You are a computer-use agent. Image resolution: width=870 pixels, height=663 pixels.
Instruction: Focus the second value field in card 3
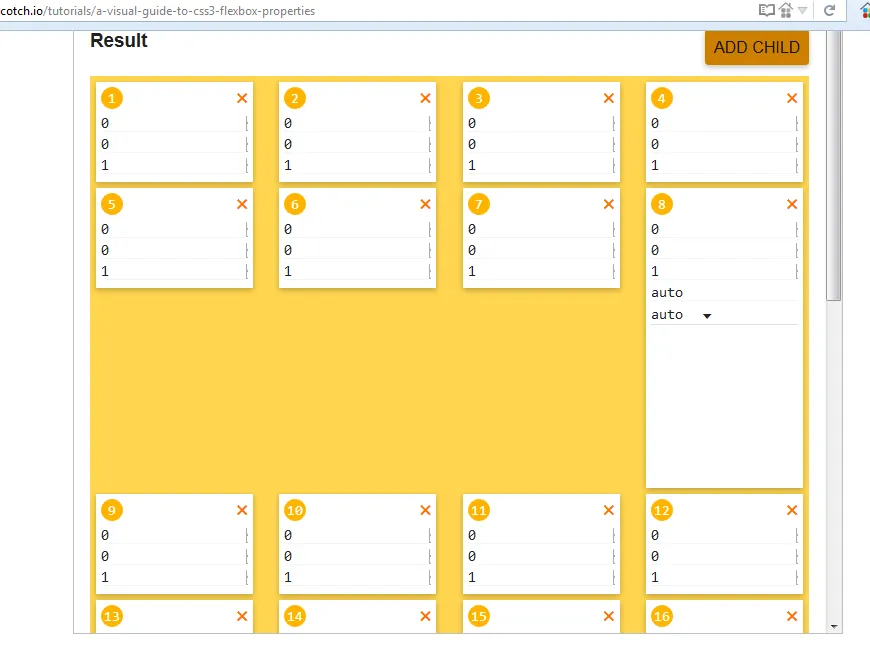541,144
